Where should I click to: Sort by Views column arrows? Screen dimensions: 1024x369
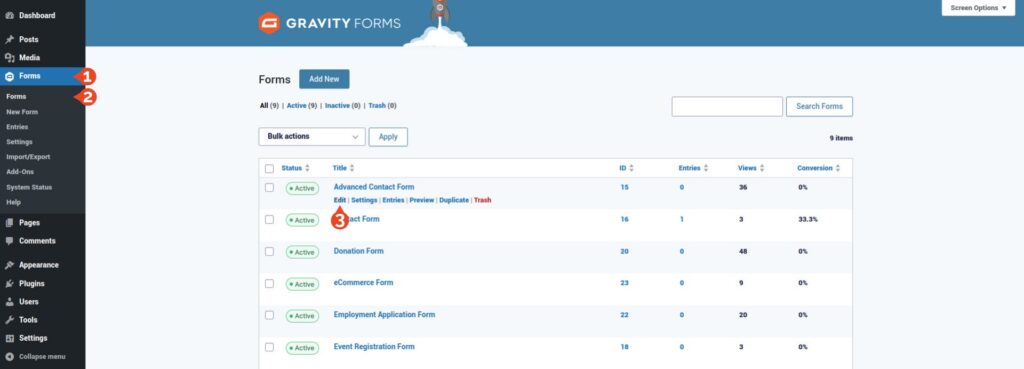[x=762, y=168]
